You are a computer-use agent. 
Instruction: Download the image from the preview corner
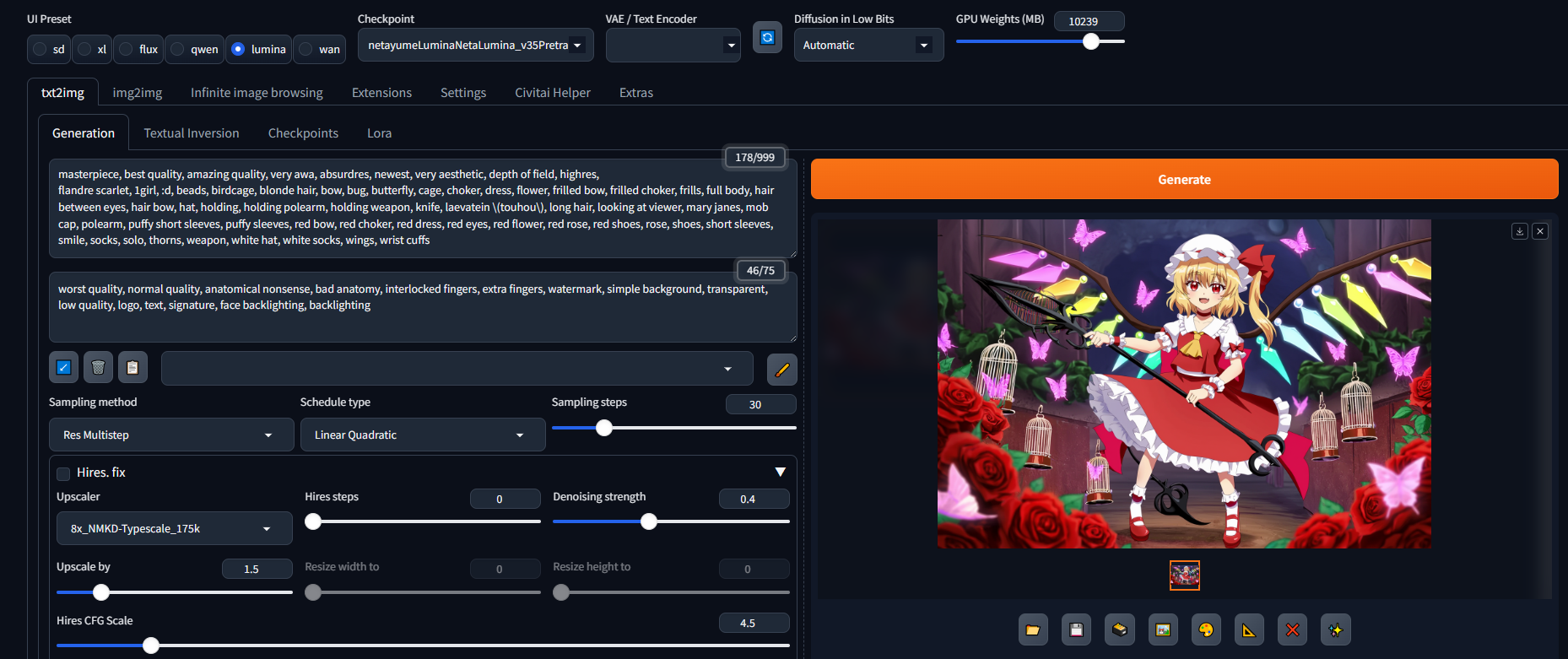point(1520,231)
